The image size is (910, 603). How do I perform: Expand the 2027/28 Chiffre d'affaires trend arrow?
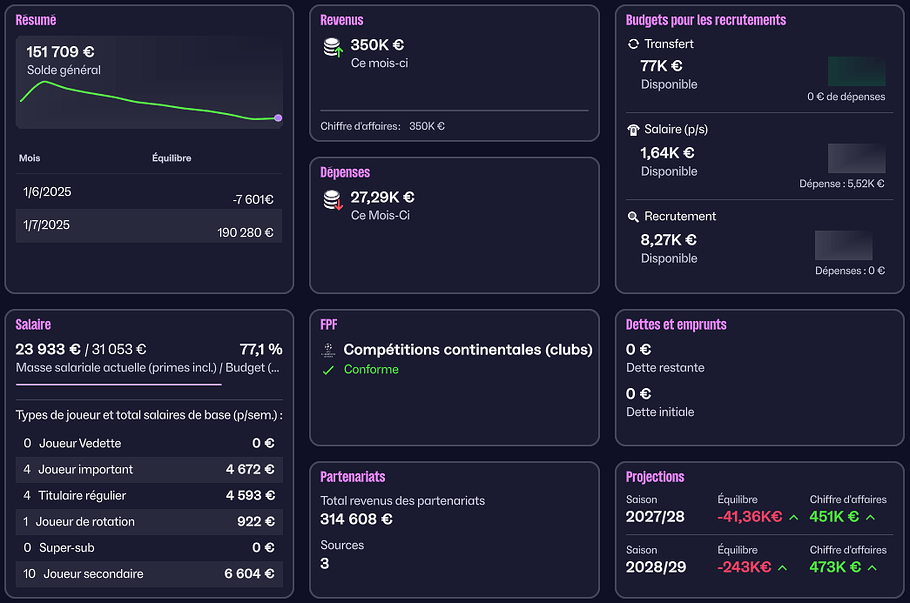[870, 518]
